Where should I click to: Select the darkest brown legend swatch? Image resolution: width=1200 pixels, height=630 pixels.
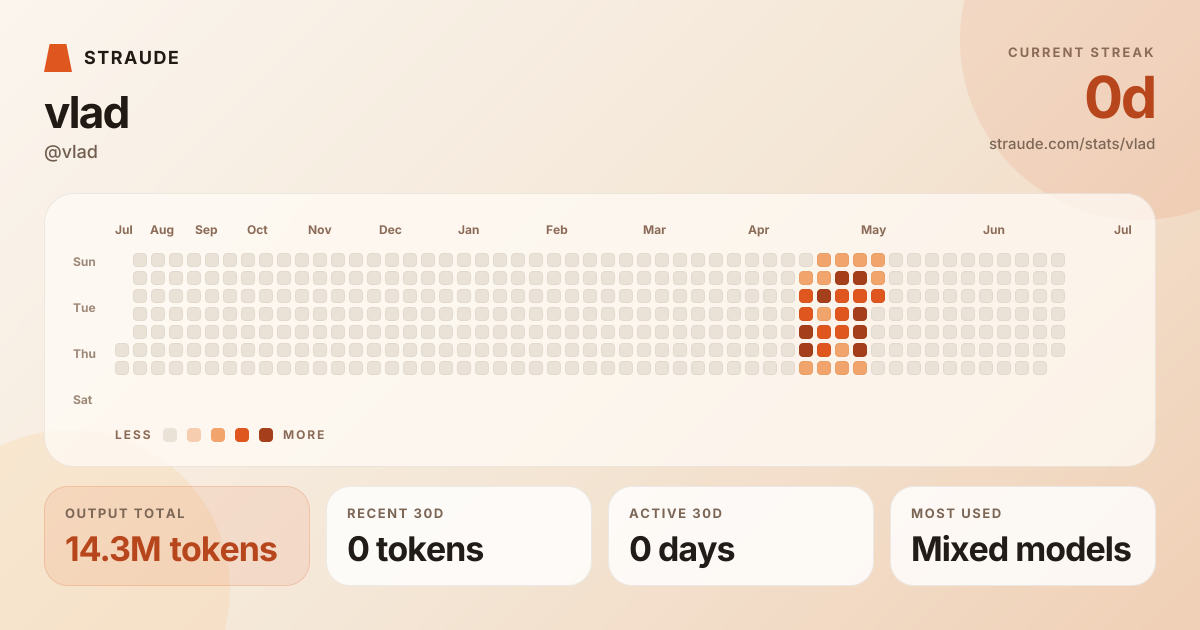click(266, 435)
